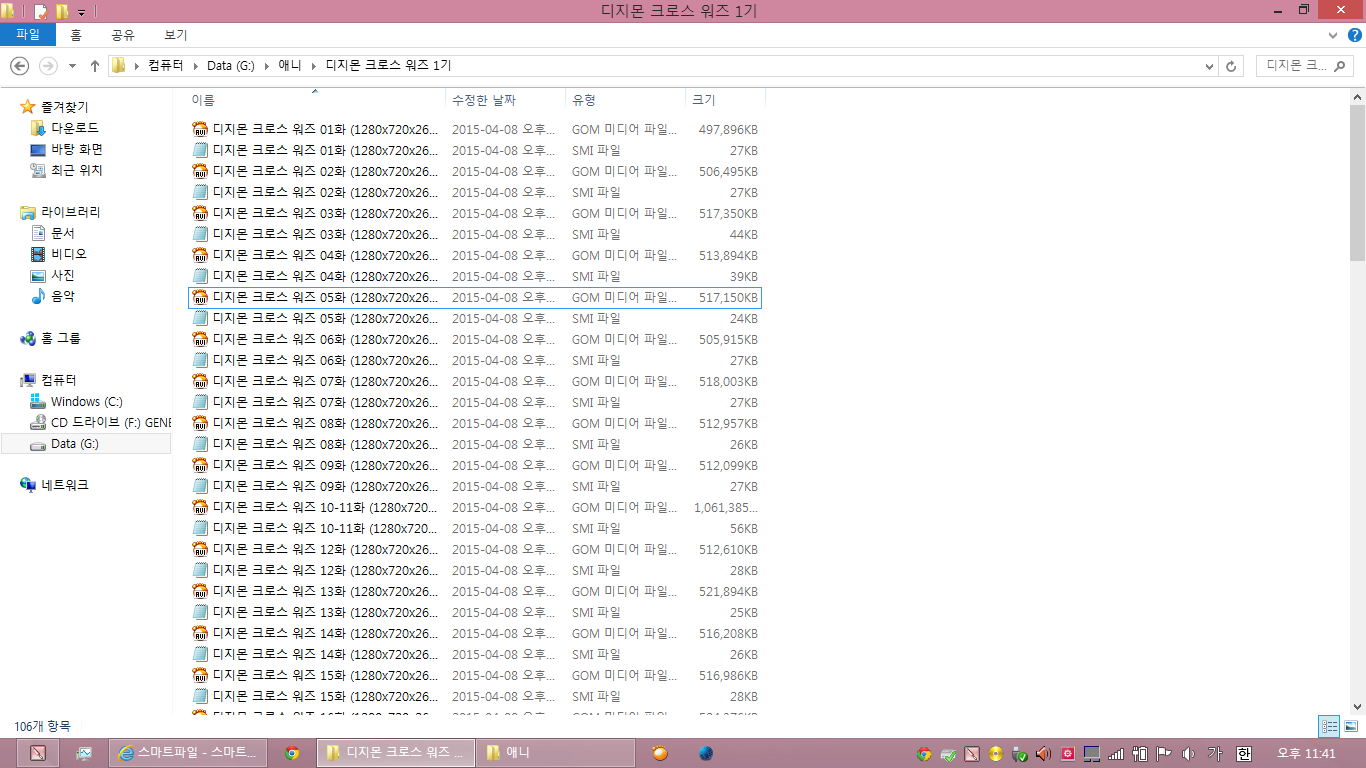Click 애니 in the address breadcrumb
The width and height of the screenshot is (1366, 768).
[289, 66]
